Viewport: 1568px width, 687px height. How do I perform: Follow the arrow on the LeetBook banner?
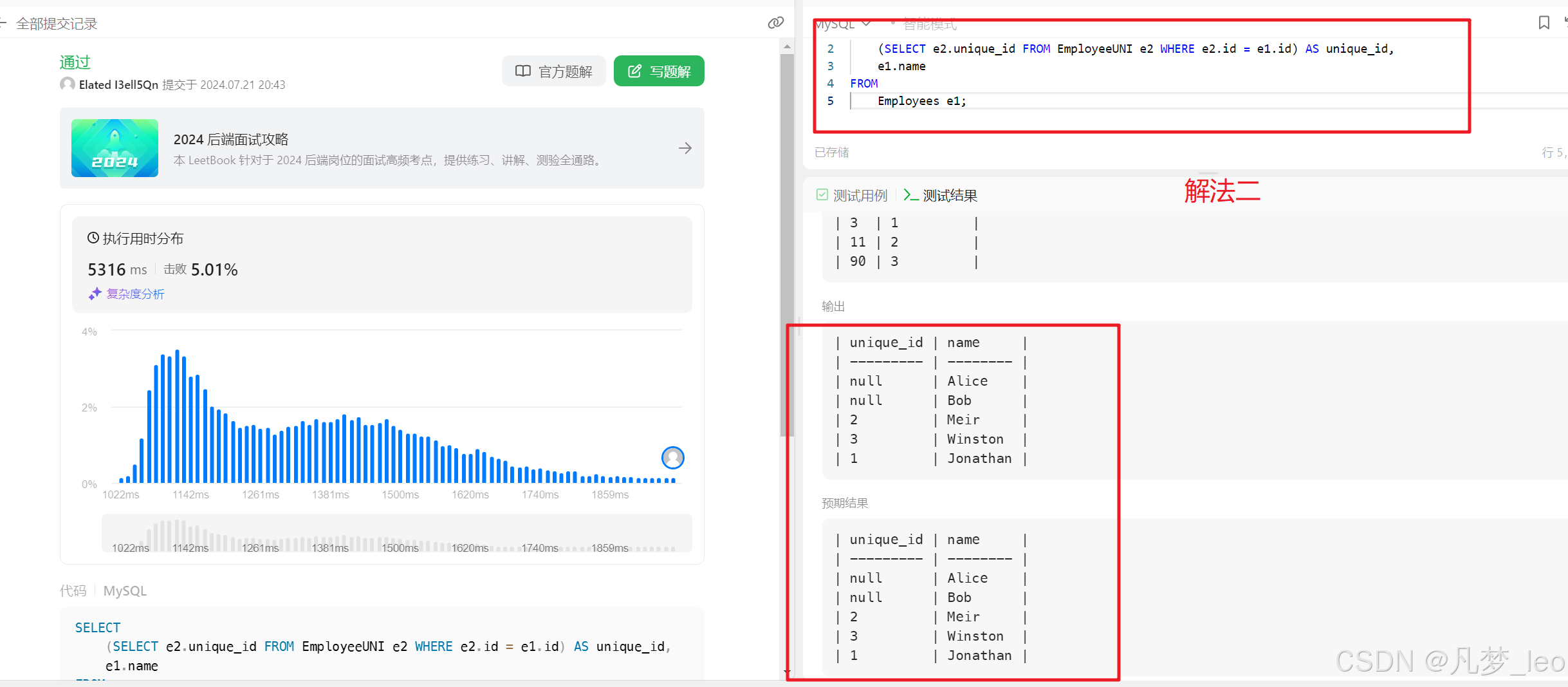pos(685,148)
